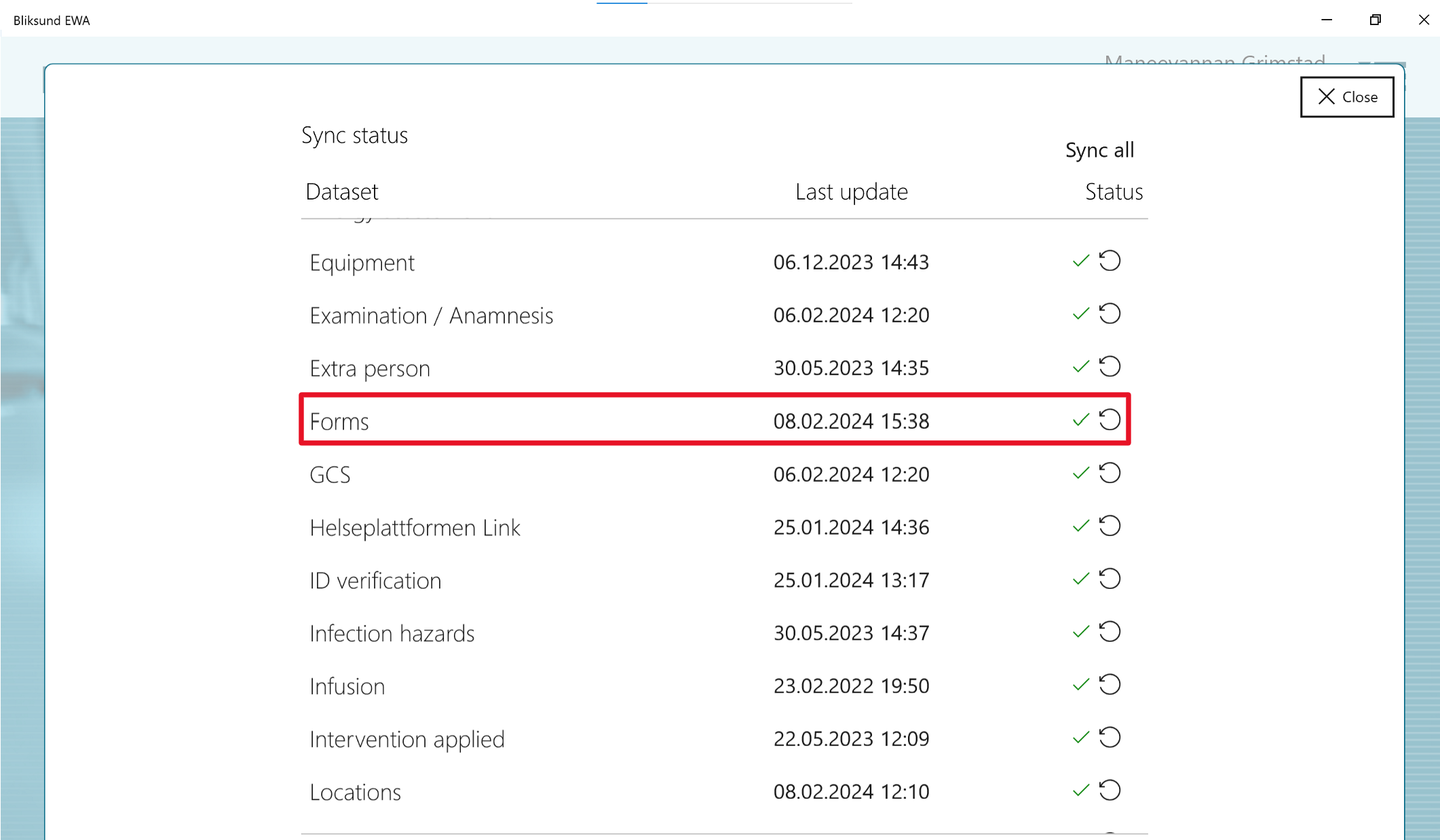The width and height of the screenshot is (1440, 840).
Task: Click the green checkmark for Forms
Action: (x=1081, y=420)
